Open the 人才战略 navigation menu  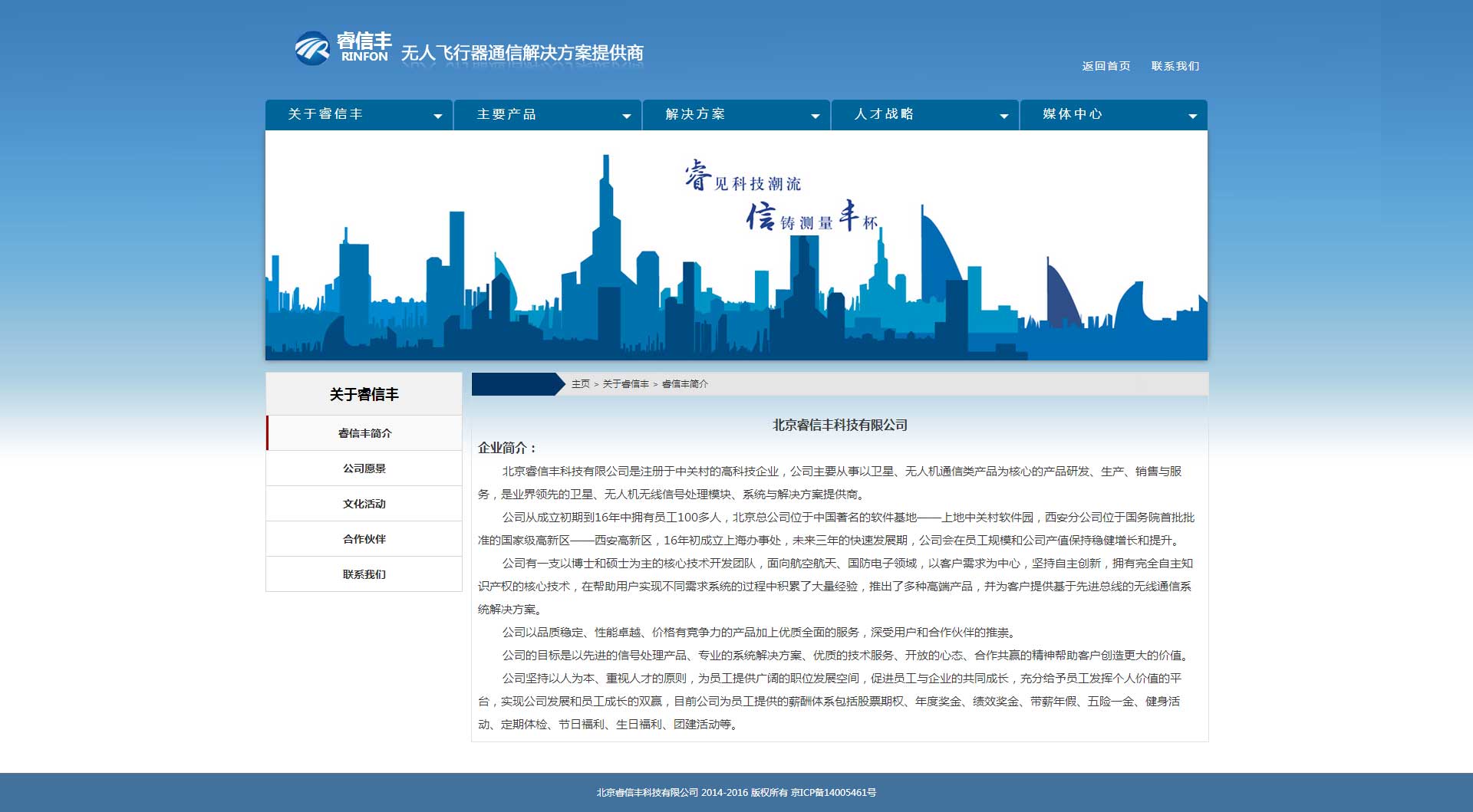coord(925,115)
